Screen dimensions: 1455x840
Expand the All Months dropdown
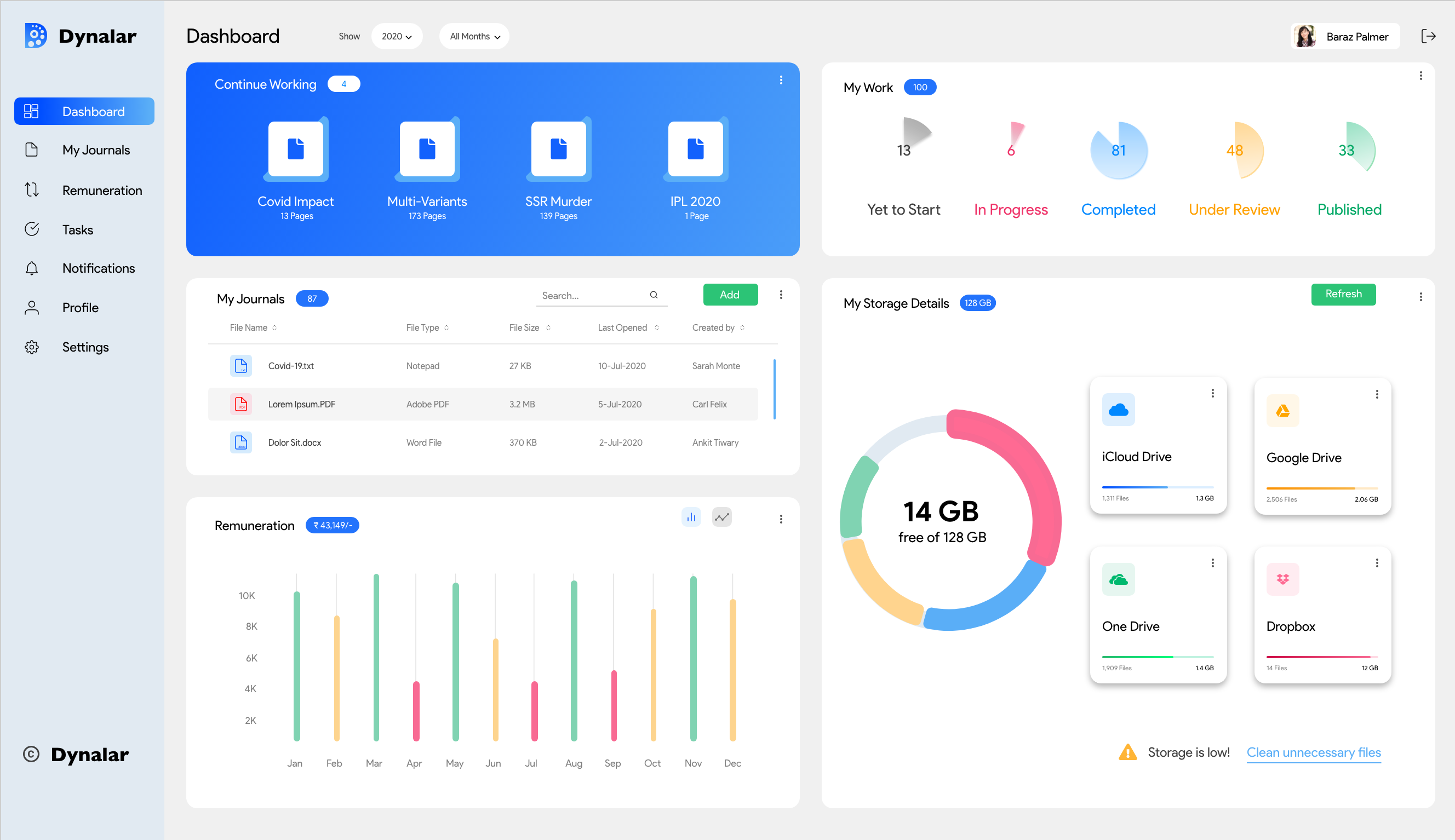coord(474,36)
